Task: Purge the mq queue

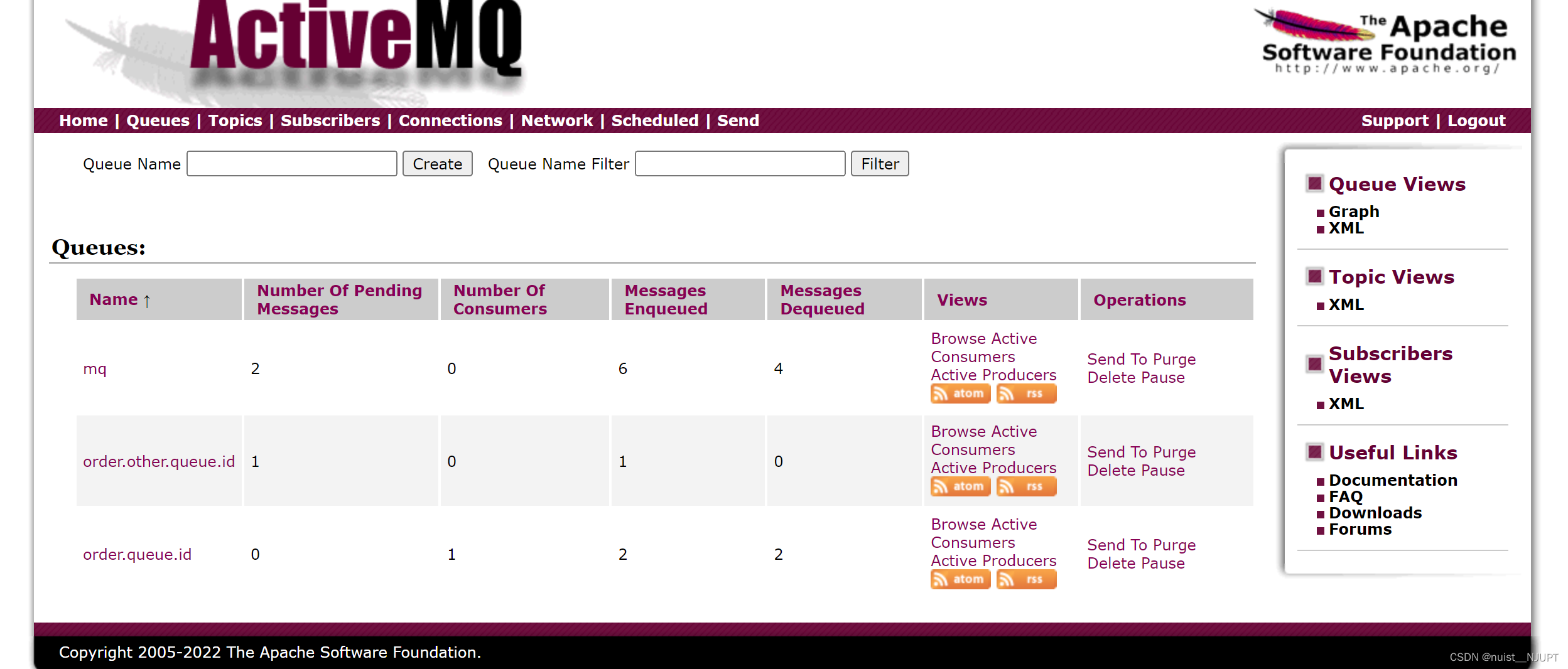Action: [x=1174, y=359]
